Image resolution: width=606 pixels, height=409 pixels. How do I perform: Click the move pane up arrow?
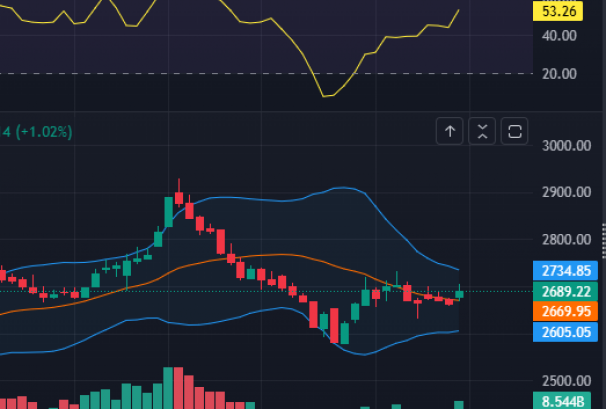pyautogui.click(x=449, y=131)
